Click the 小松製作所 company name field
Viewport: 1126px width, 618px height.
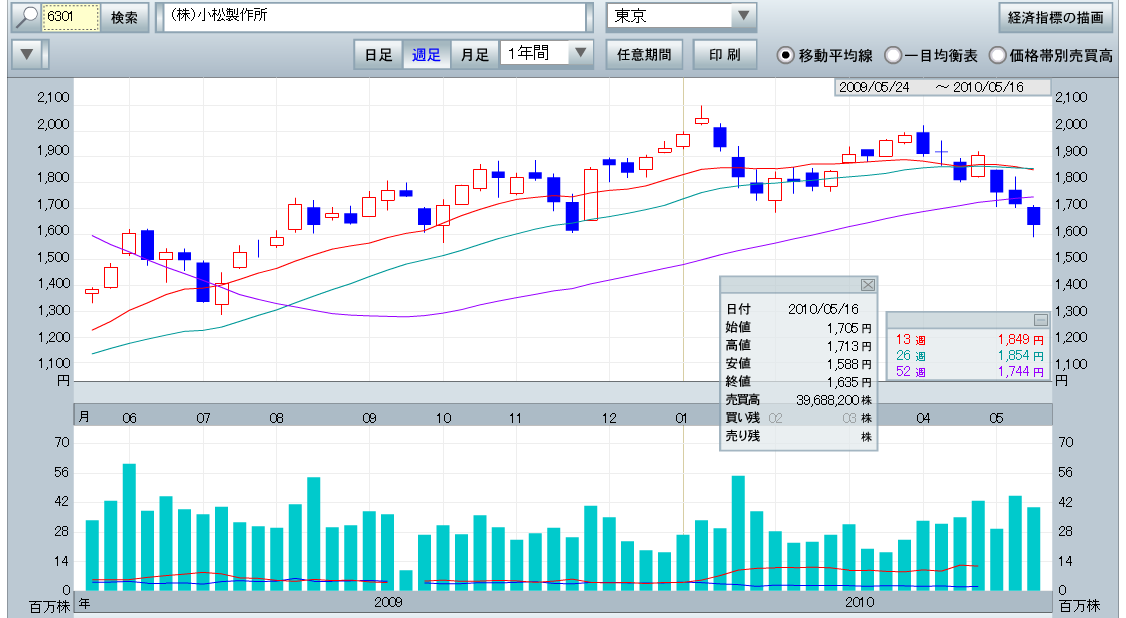coord(372,18)
